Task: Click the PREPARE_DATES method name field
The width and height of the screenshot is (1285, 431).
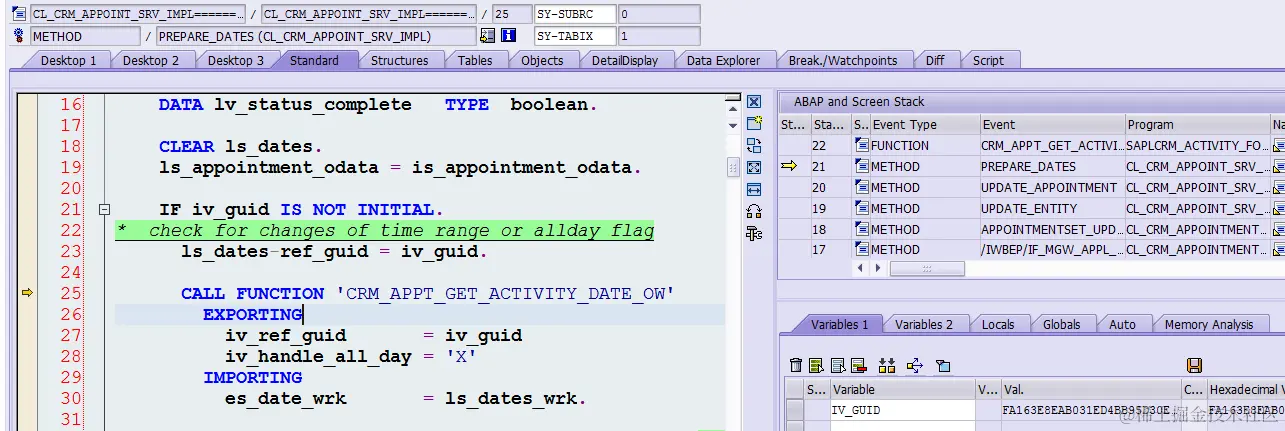Action: pos(316,36)
